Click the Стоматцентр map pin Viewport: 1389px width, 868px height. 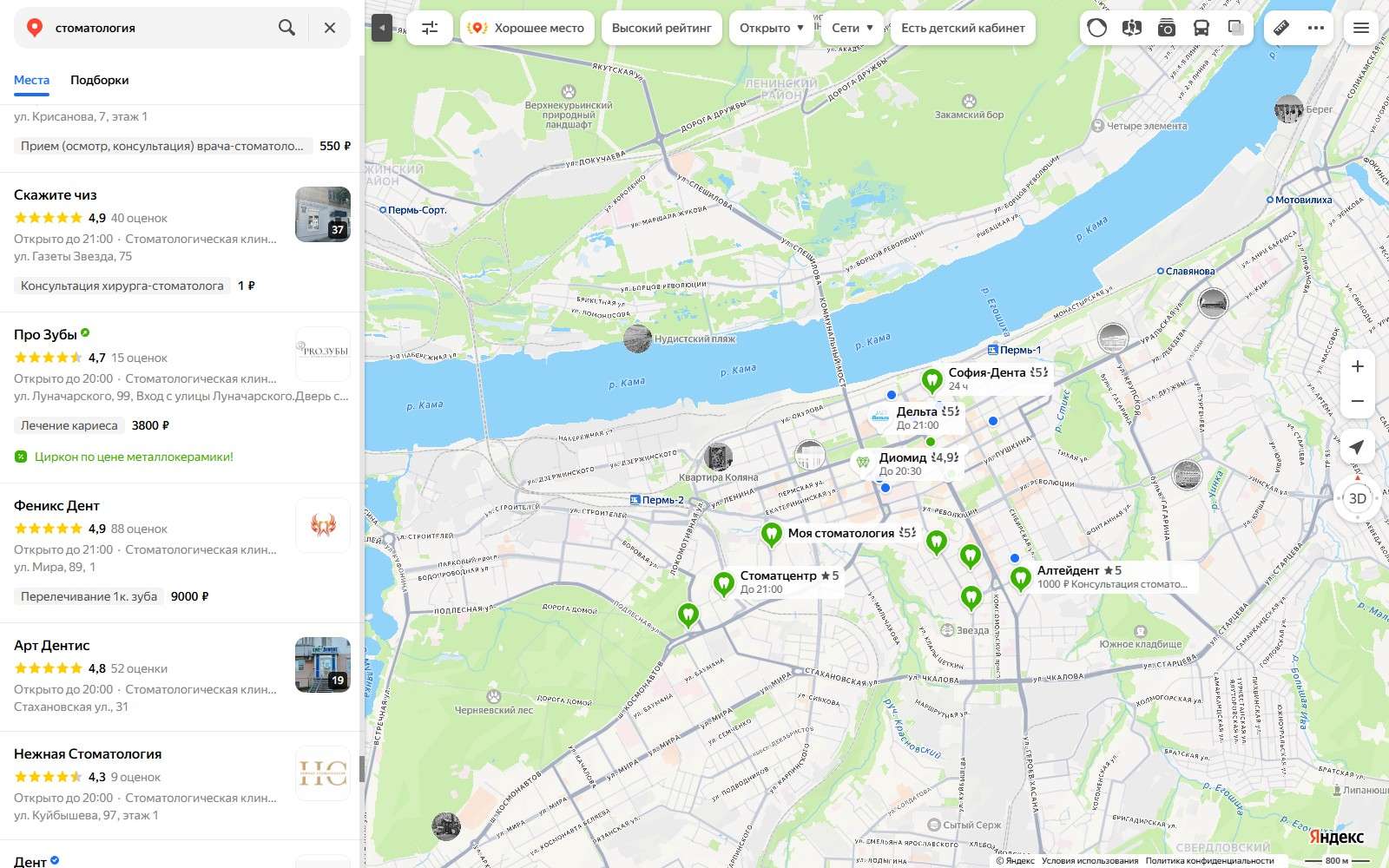tap(723, 584)
